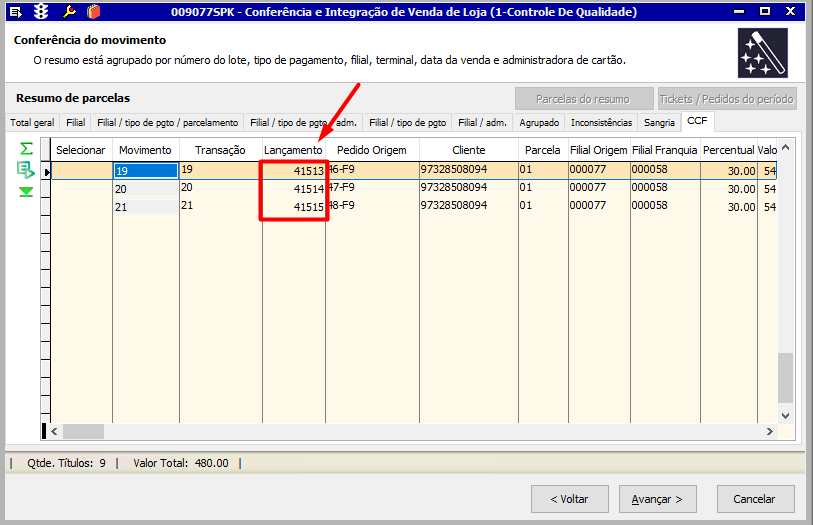Click the horizontal scrollbar left arrow

coord(54,431)
